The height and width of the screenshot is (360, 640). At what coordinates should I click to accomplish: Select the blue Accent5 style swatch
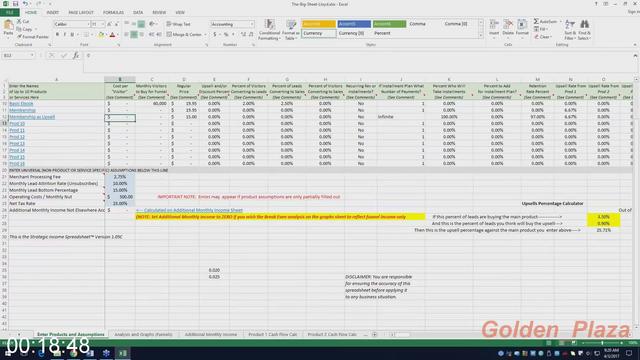[x=354, y=24]
